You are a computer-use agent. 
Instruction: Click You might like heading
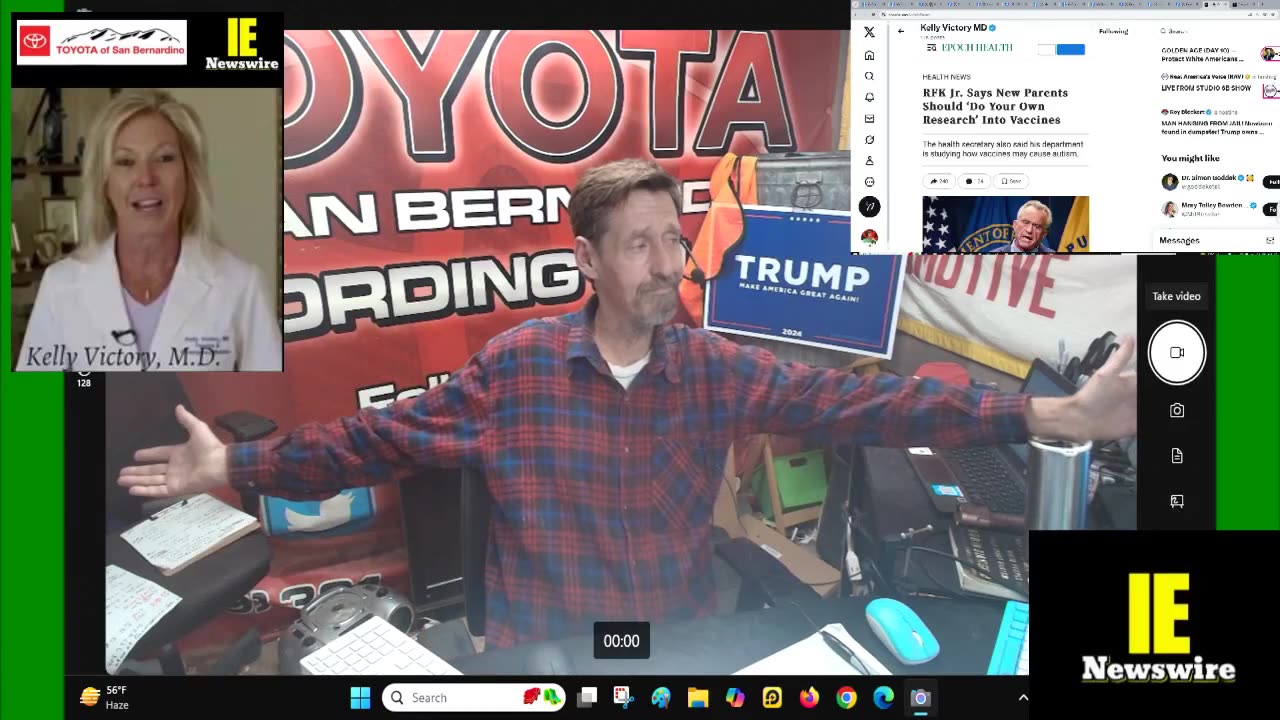(x=1190, y=158)
